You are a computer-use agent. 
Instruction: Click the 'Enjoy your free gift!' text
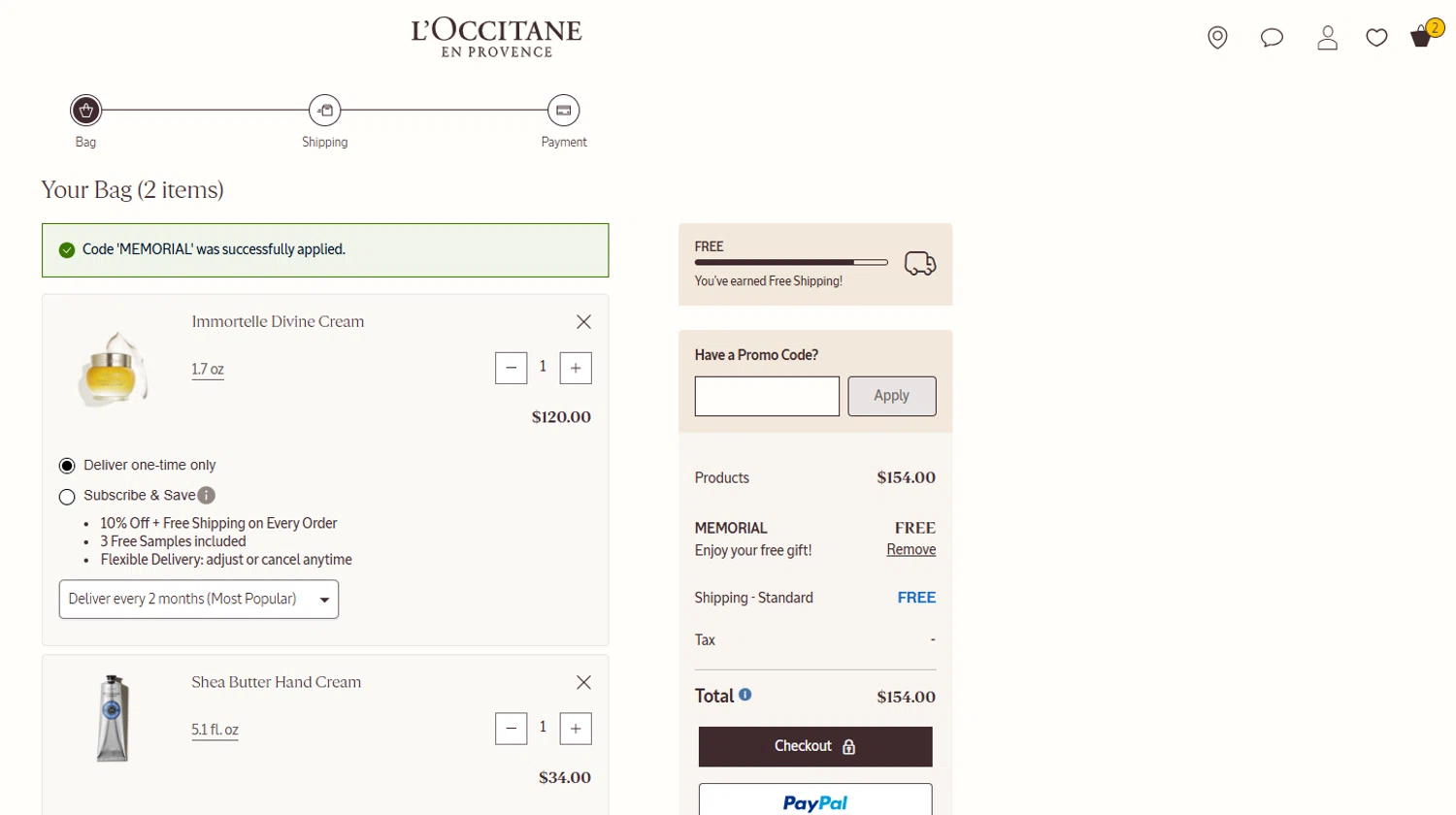753,551
